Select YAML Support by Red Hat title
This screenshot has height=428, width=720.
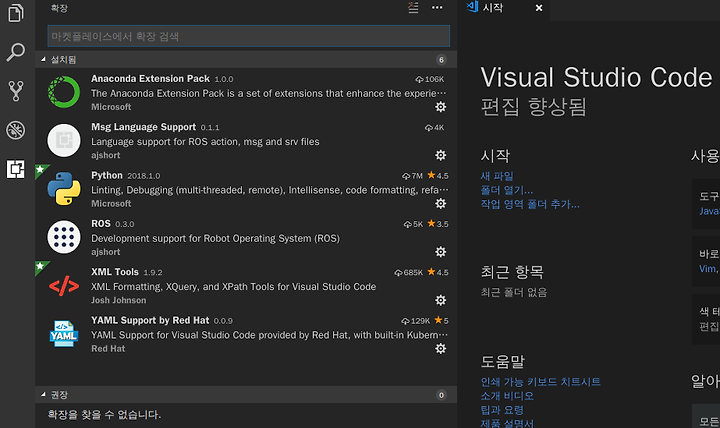click(150, 320)
